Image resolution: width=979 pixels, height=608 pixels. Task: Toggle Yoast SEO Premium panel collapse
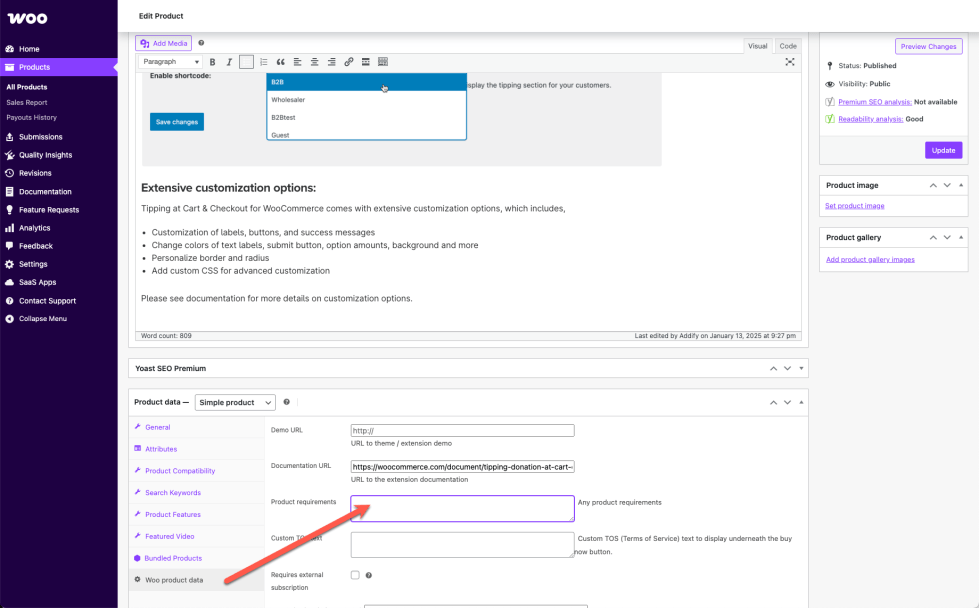pos(801,368)
